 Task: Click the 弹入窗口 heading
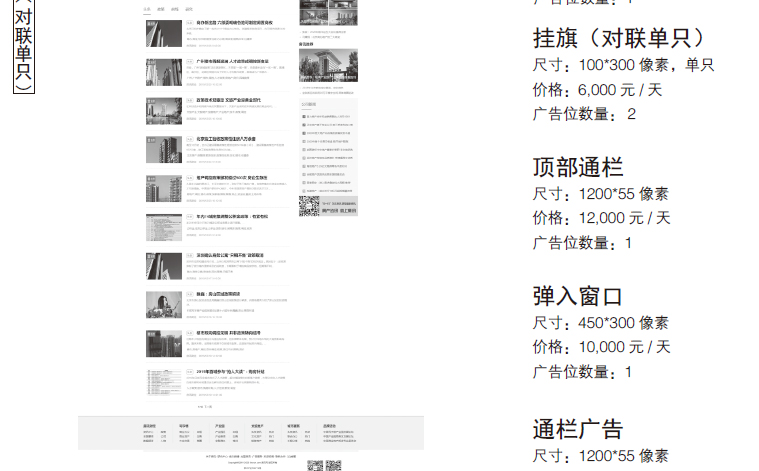pos(578,296)
